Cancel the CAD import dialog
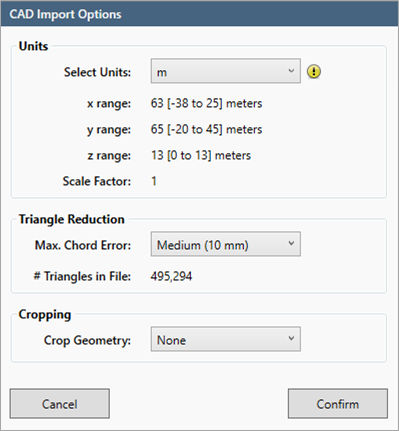The width and height of the screenshot is (399, 431). pos(60,403)
